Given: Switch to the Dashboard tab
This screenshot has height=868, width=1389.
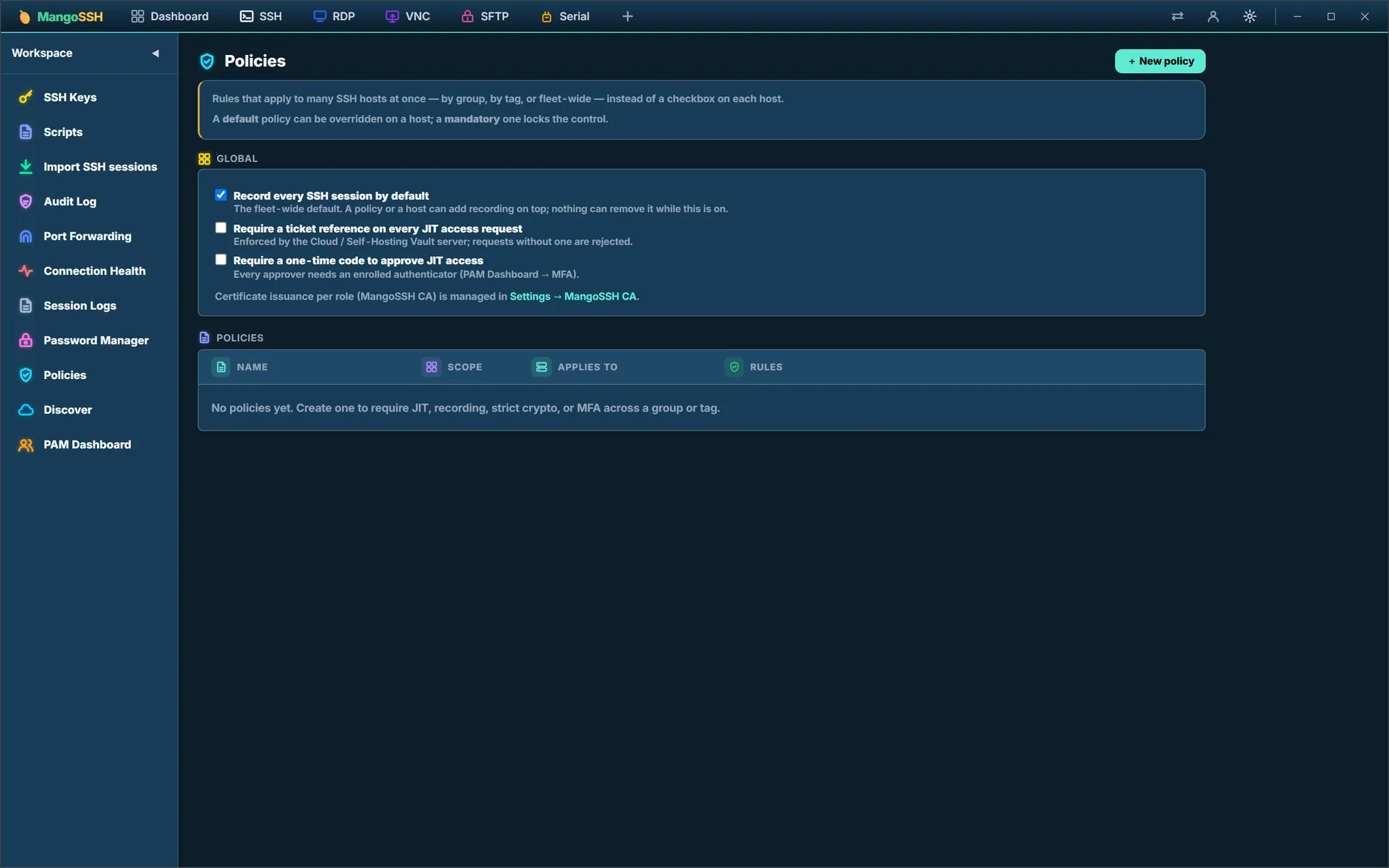Looking at the screenshot, I should click(x=169, y=16).
